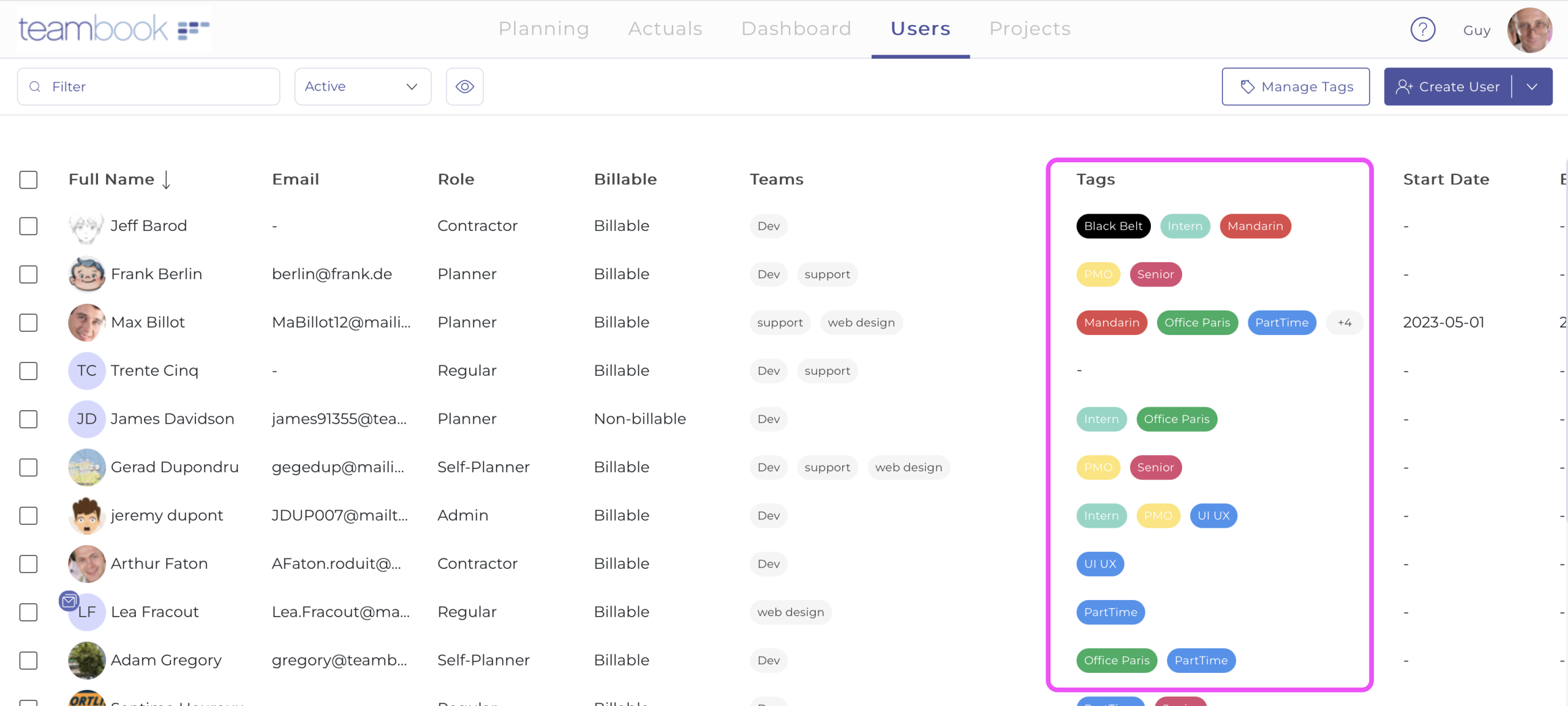Click the Full Name sort arrow
1568x706 pixels.
click(167, 179)
